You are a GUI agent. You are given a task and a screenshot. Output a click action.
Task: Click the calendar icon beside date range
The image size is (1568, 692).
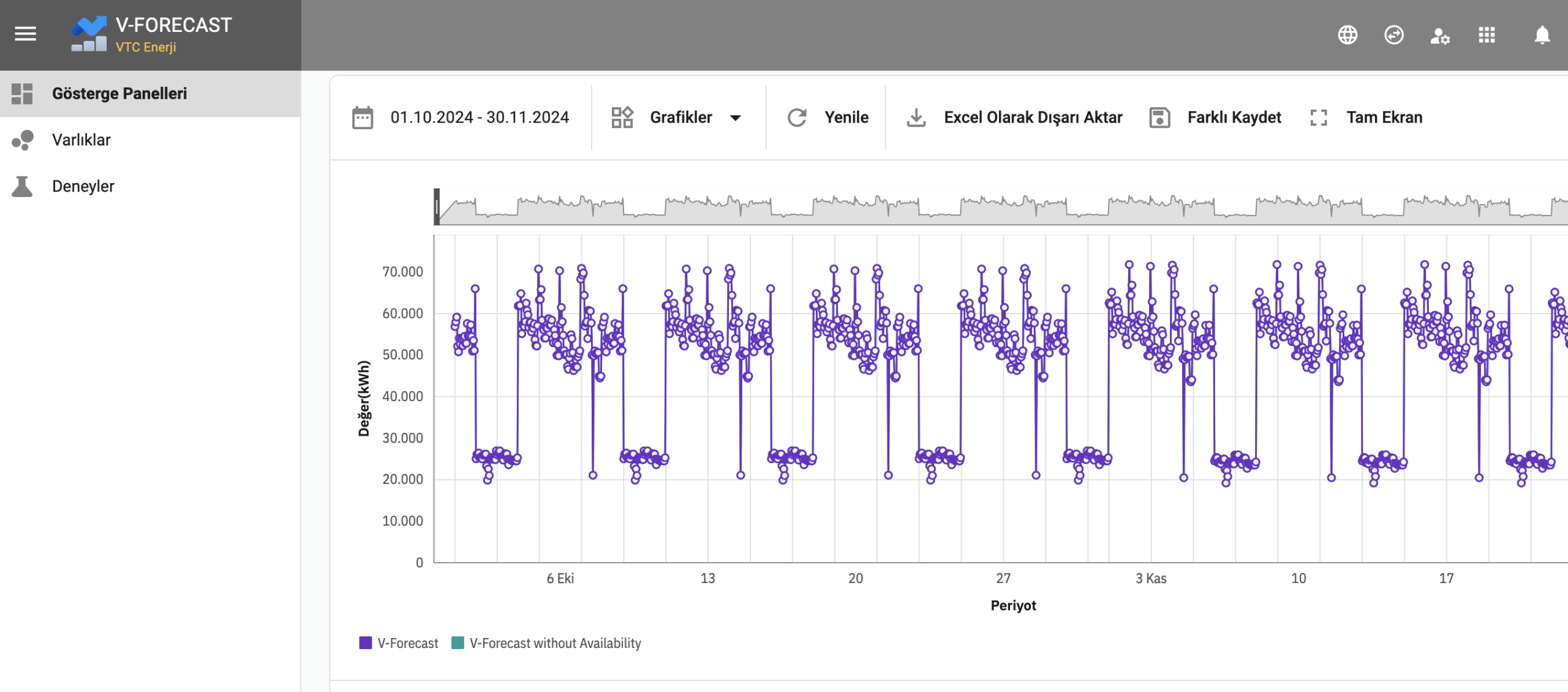362,118
